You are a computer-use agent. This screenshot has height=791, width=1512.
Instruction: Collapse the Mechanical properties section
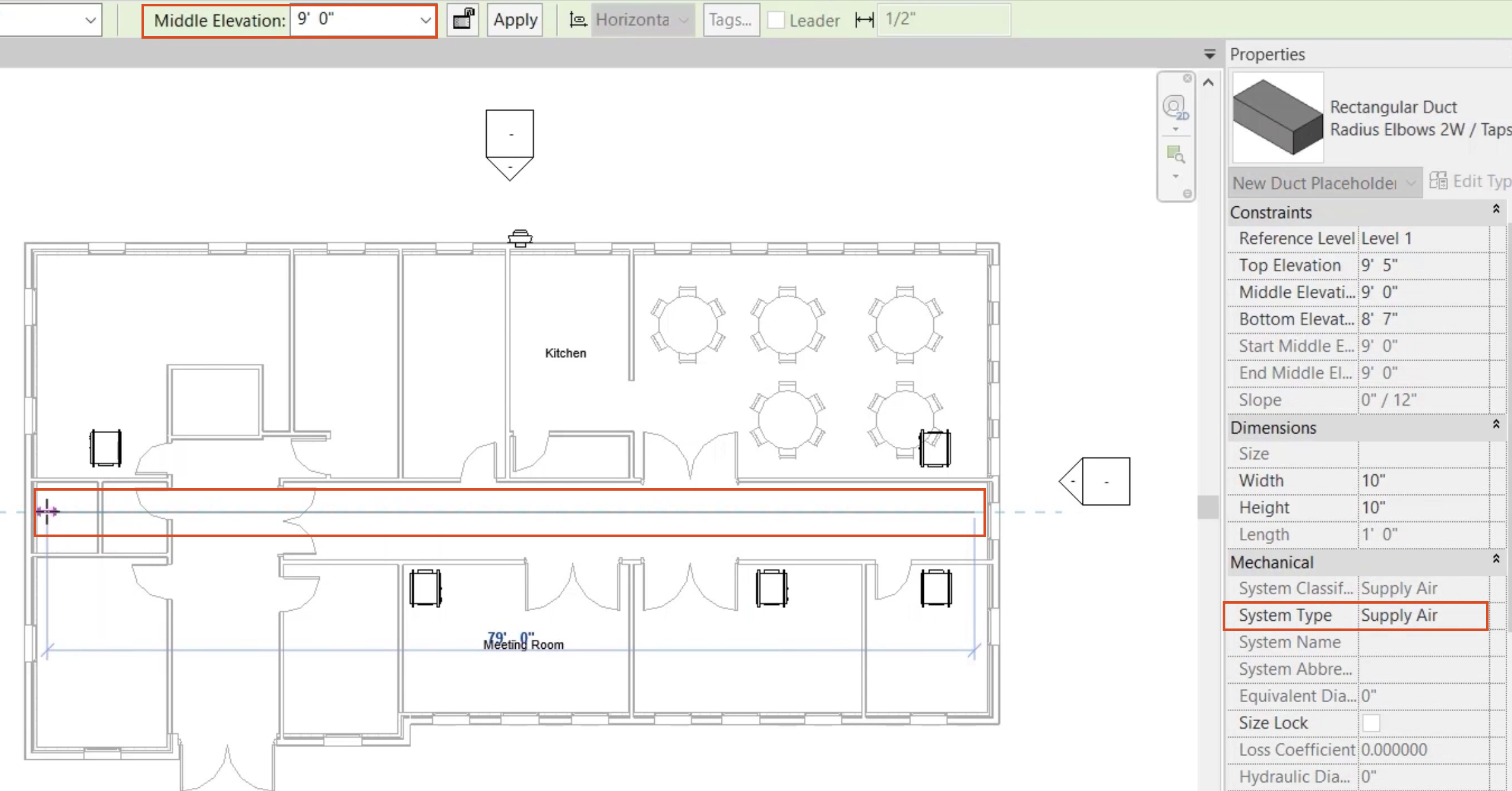(x=1496, y=559)
